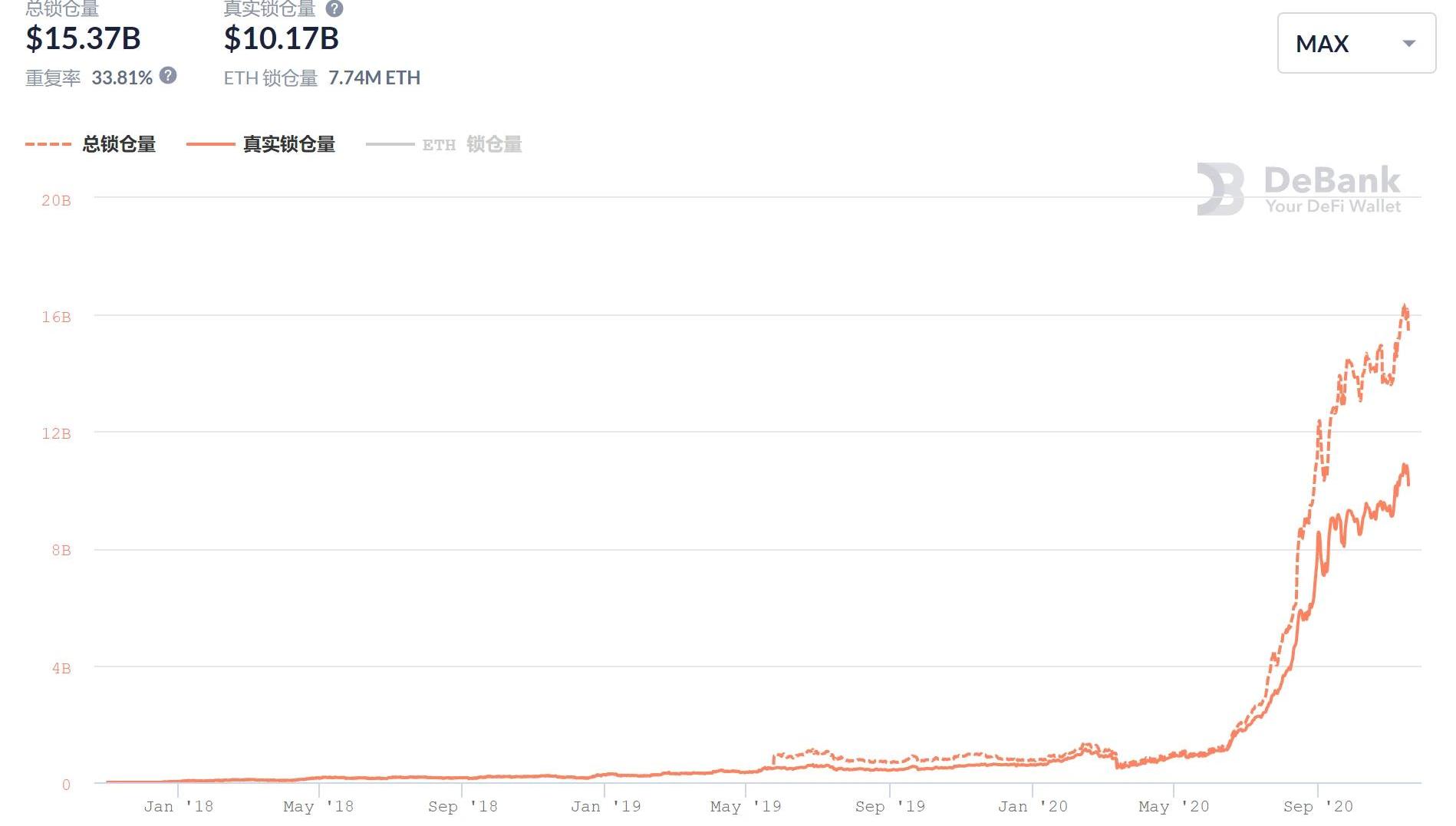1456x826 pixels.
Task: Click the Jan '20 x-axis label
Action: pyautogui.click(x=1032, y=806)
